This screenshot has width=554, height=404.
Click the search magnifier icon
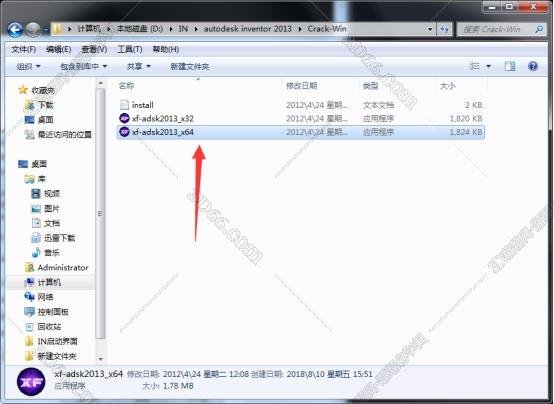click(539, 29)
